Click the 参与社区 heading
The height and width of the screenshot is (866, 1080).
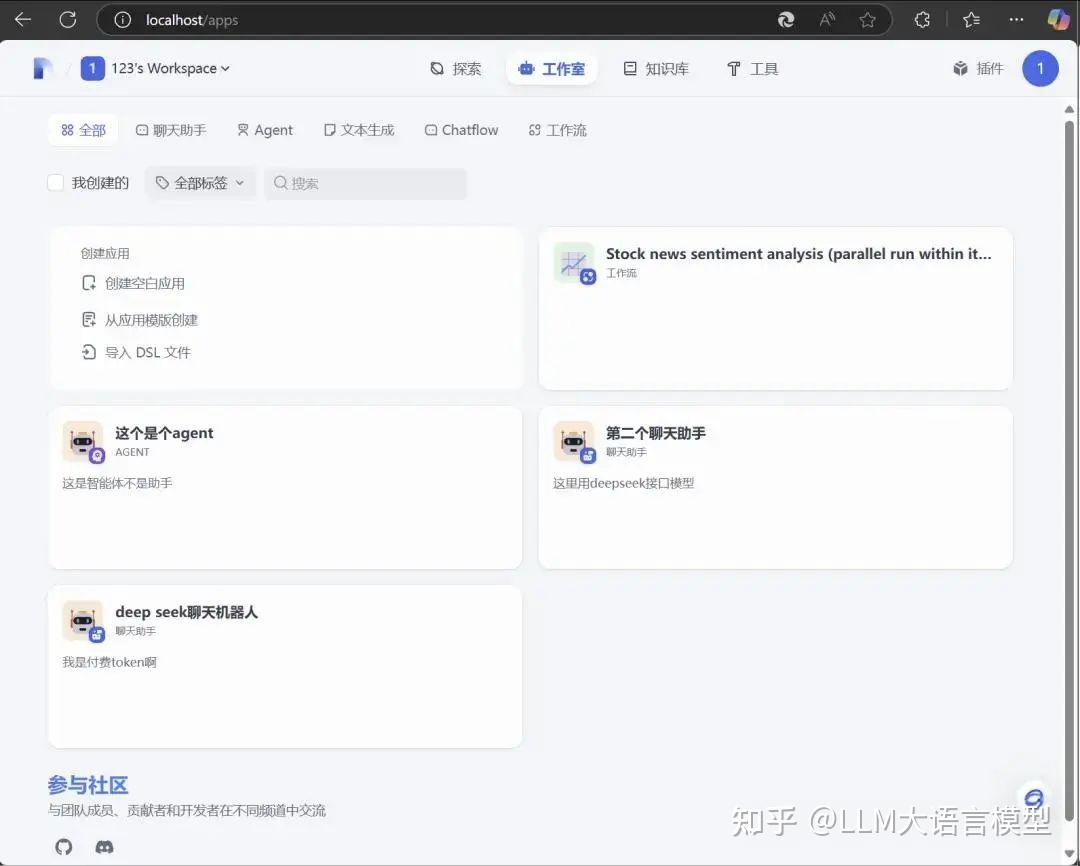point(88,785)
